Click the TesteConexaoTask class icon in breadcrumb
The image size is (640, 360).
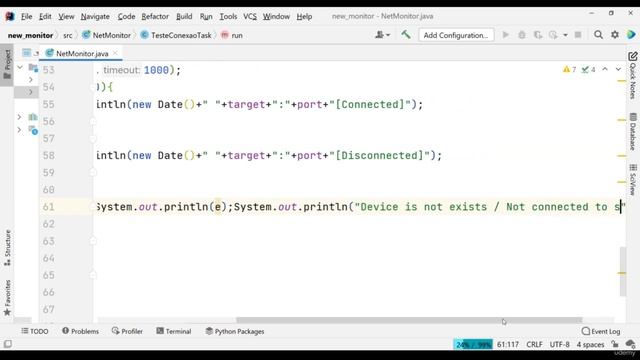144,35
